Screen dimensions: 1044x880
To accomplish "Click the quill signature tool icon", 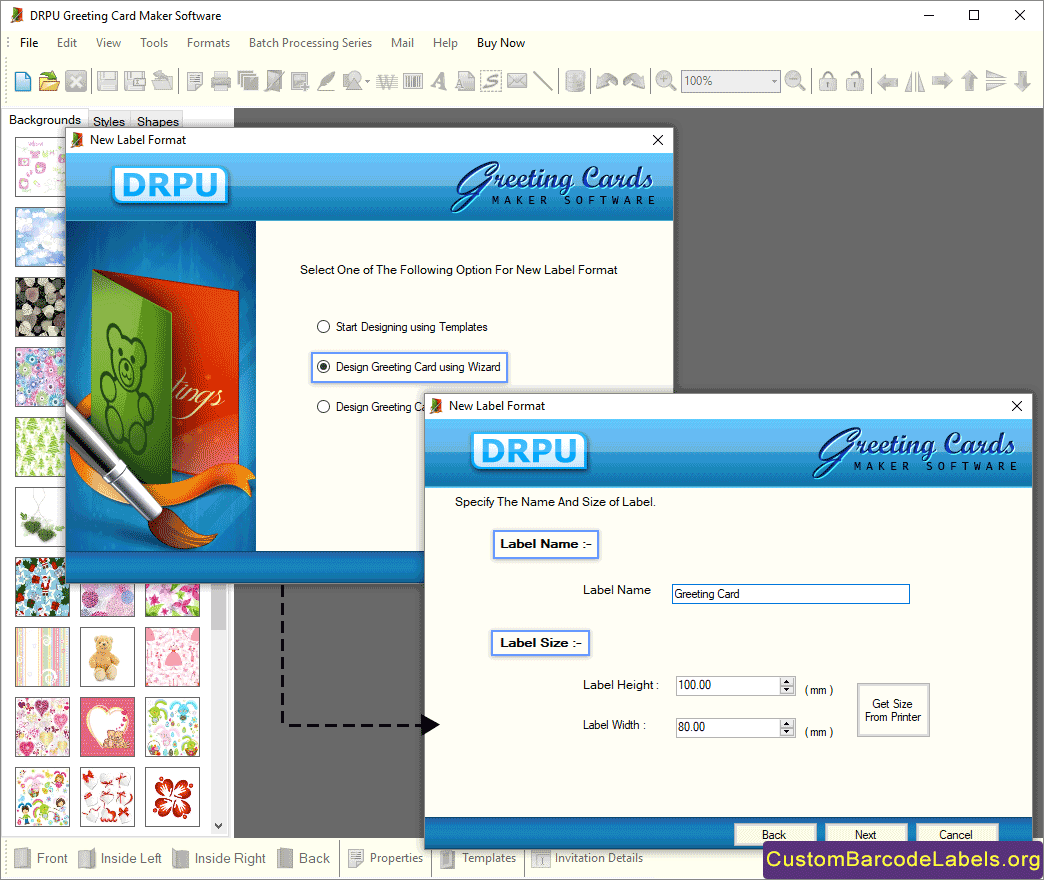I will [326, 81].
